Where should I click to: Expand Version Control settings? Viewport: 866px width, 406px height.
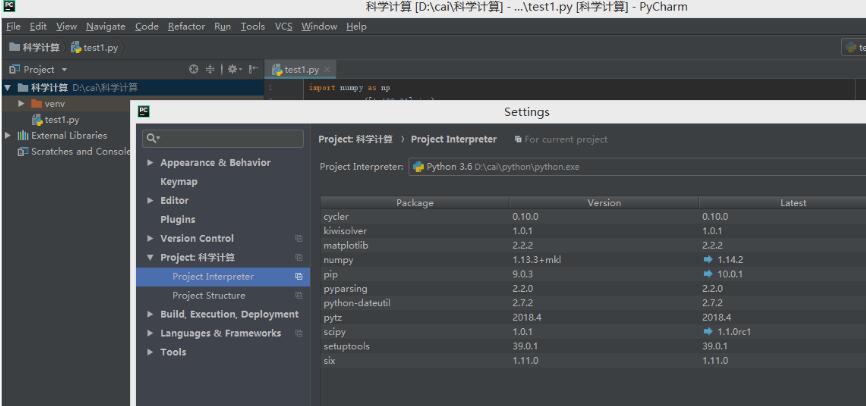click(150, 239)
